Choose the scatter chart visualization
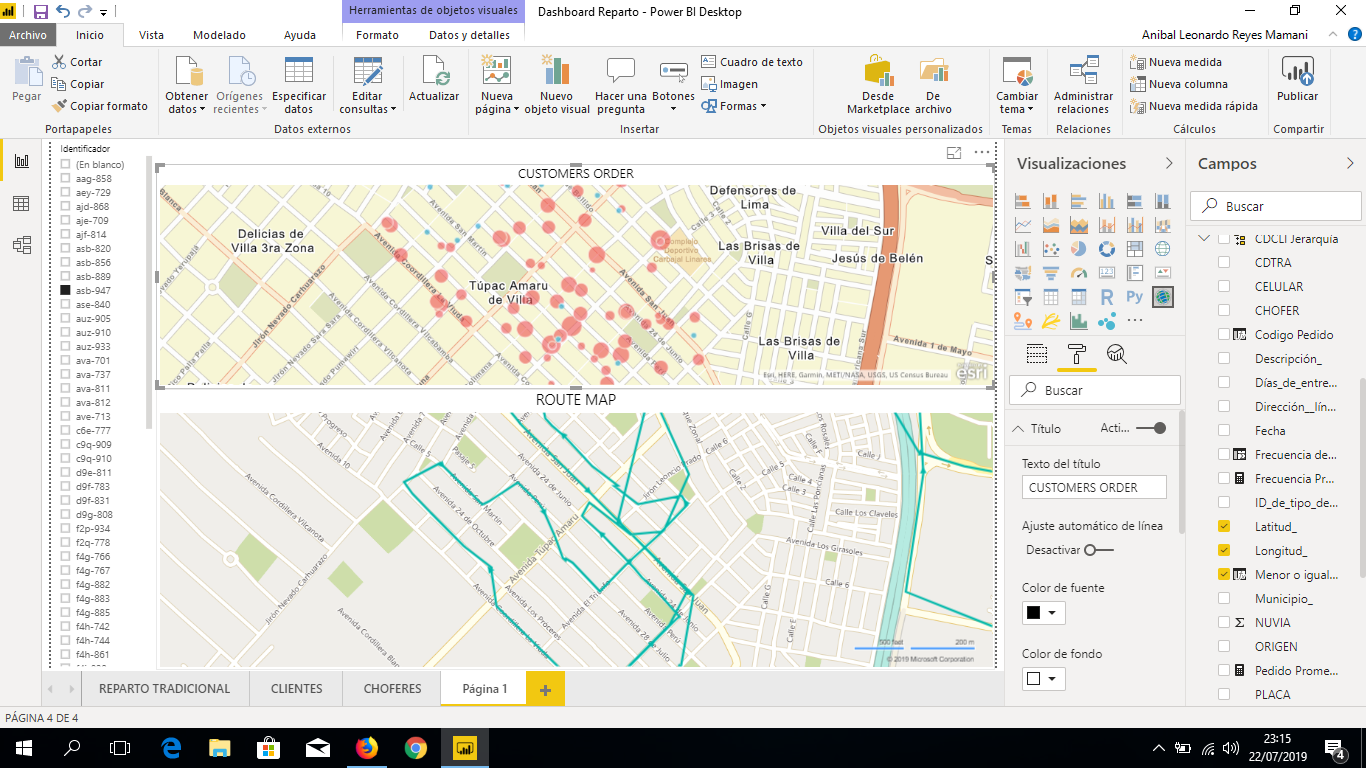This screenshot has height=768, width=1366. [x=1050, y=249]
